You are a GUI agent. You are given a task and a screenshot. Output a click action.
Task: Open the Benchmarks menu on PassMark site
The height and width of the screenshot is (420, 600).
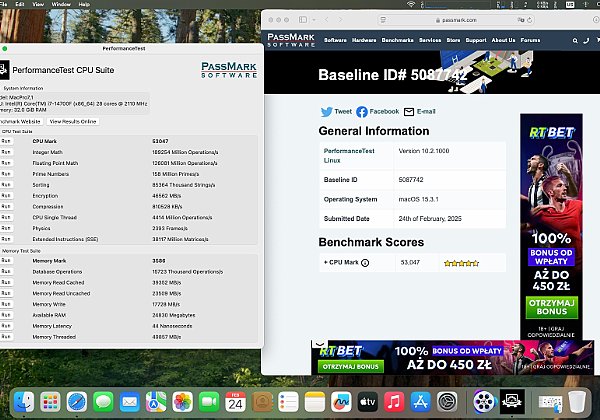397,40
